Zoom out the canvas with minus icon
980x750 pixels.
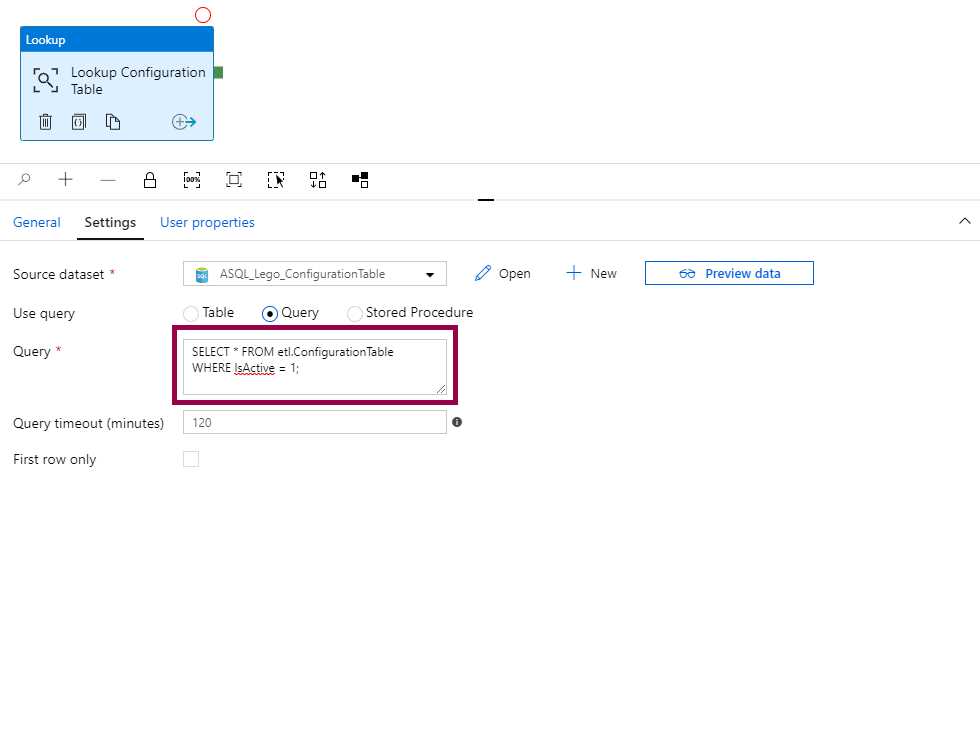click(108, 180)
